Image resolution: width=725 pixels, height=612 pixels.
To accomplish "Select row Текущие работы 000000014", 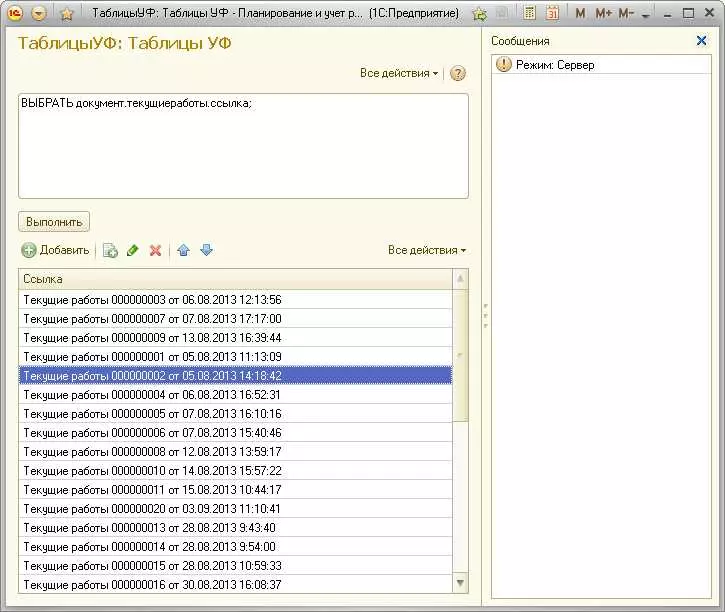I will [x=236, y=546].
